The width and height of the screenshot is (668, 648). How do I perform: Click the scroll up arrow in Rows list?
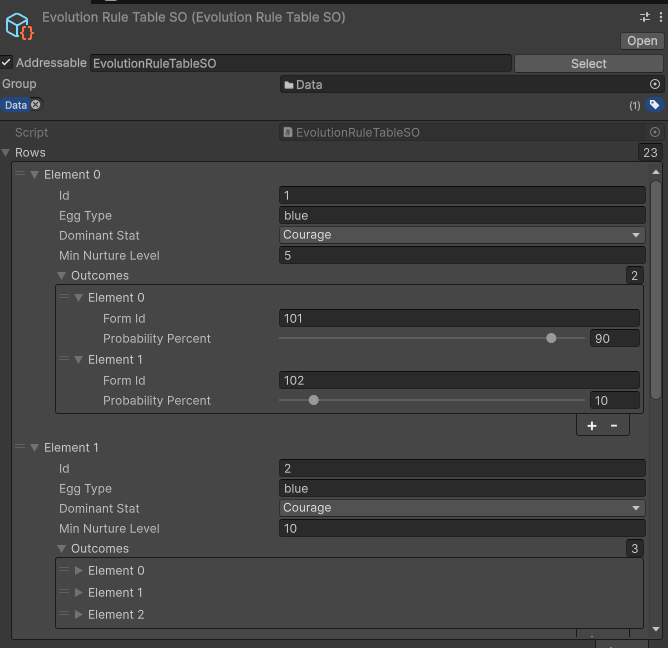(x=656, y=172)
